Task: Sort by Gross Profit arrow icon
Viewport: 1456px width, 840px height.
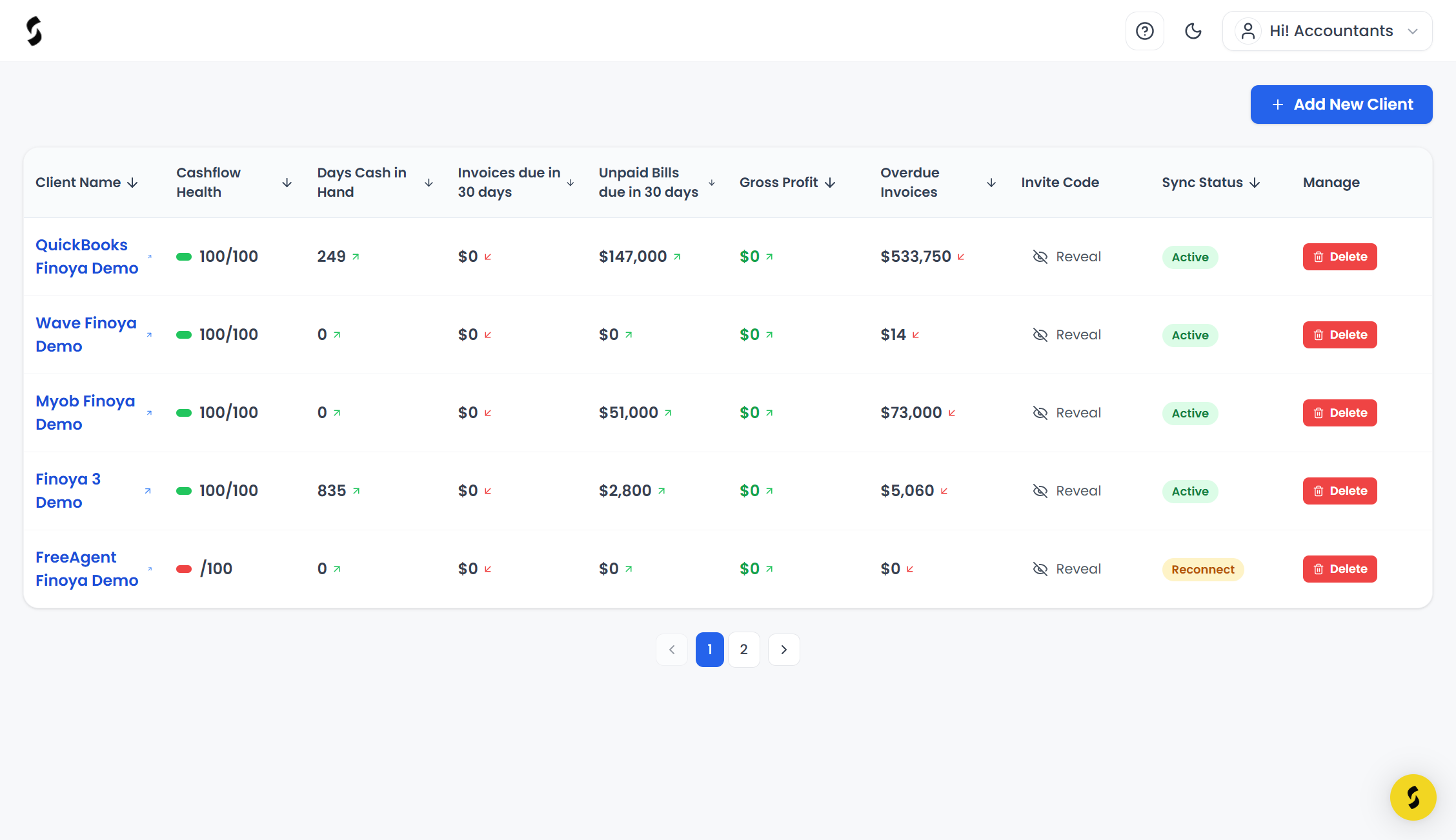Action: [830, 183]
